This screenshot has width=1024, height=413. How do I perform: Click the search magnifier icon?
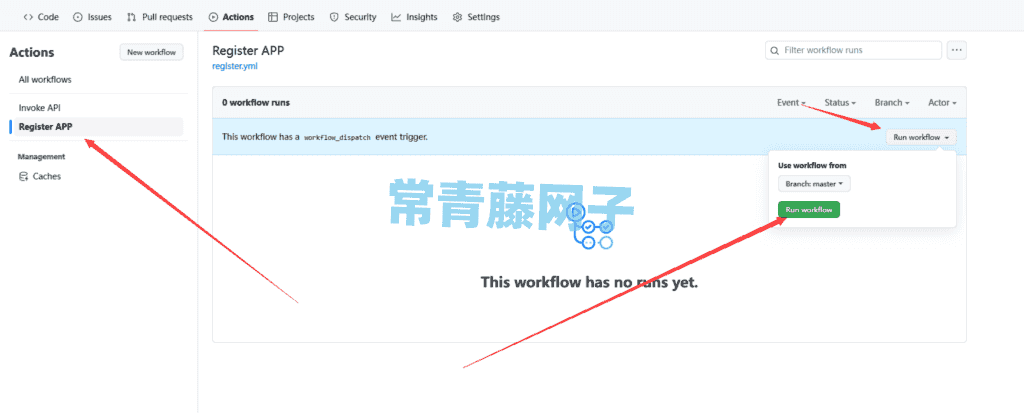[775, 50]
